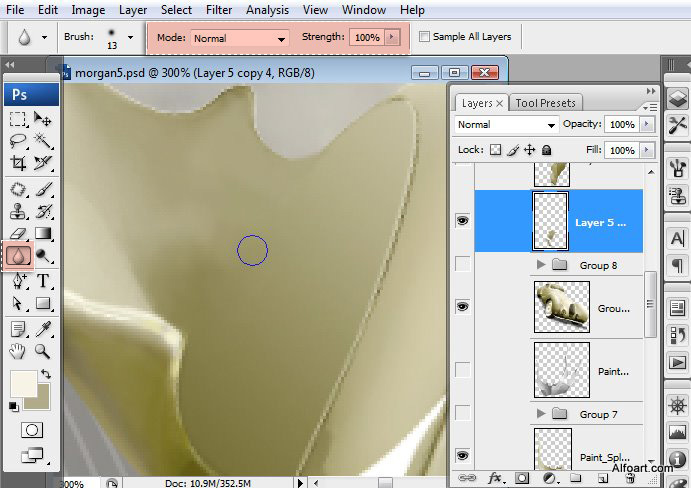Select the Type tool
The height and width of the screenshot is (488, 691).
44,281
